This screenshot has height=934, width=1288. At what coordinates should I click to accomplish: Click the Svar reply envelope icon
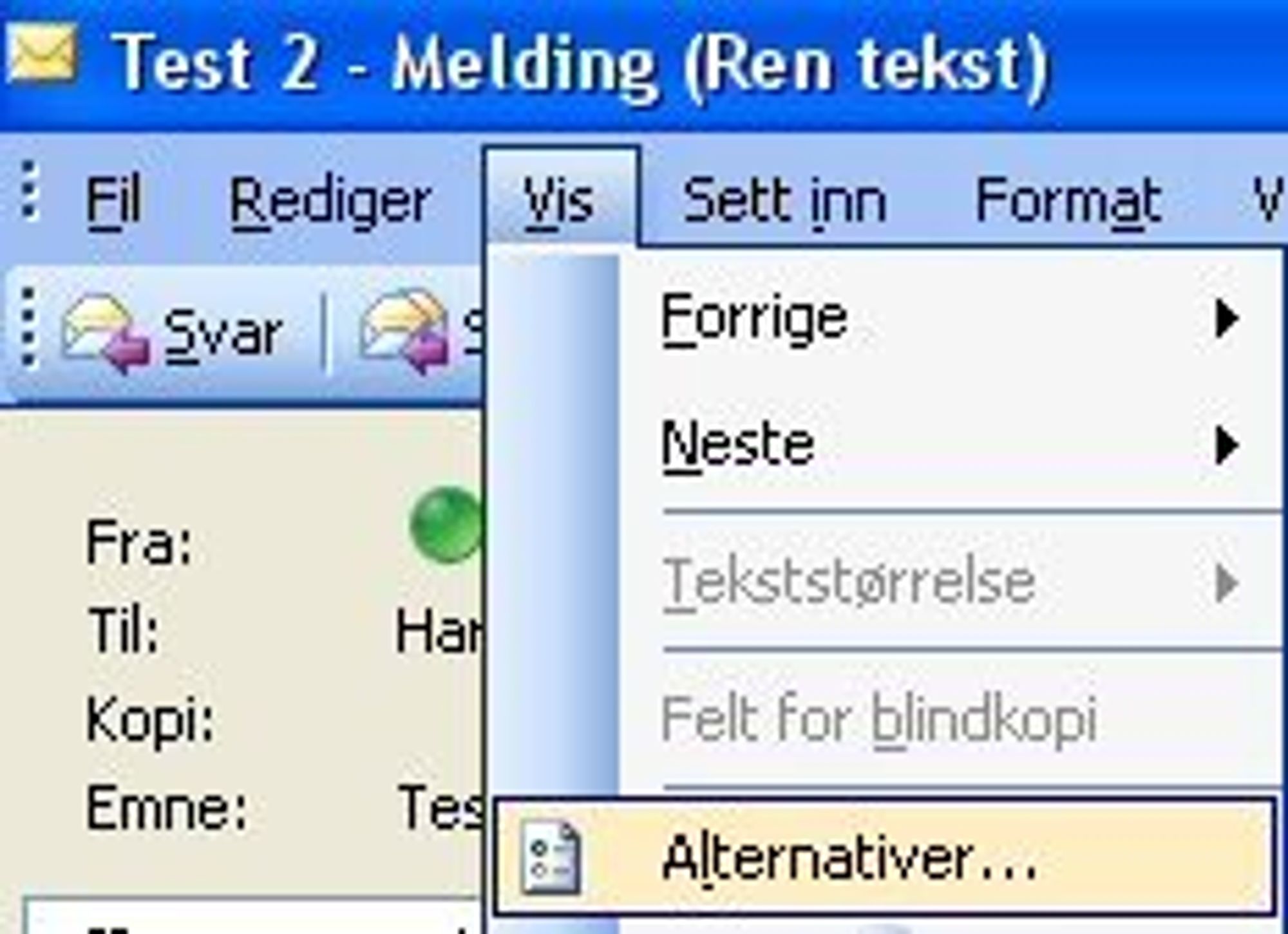tap(106, 332)
